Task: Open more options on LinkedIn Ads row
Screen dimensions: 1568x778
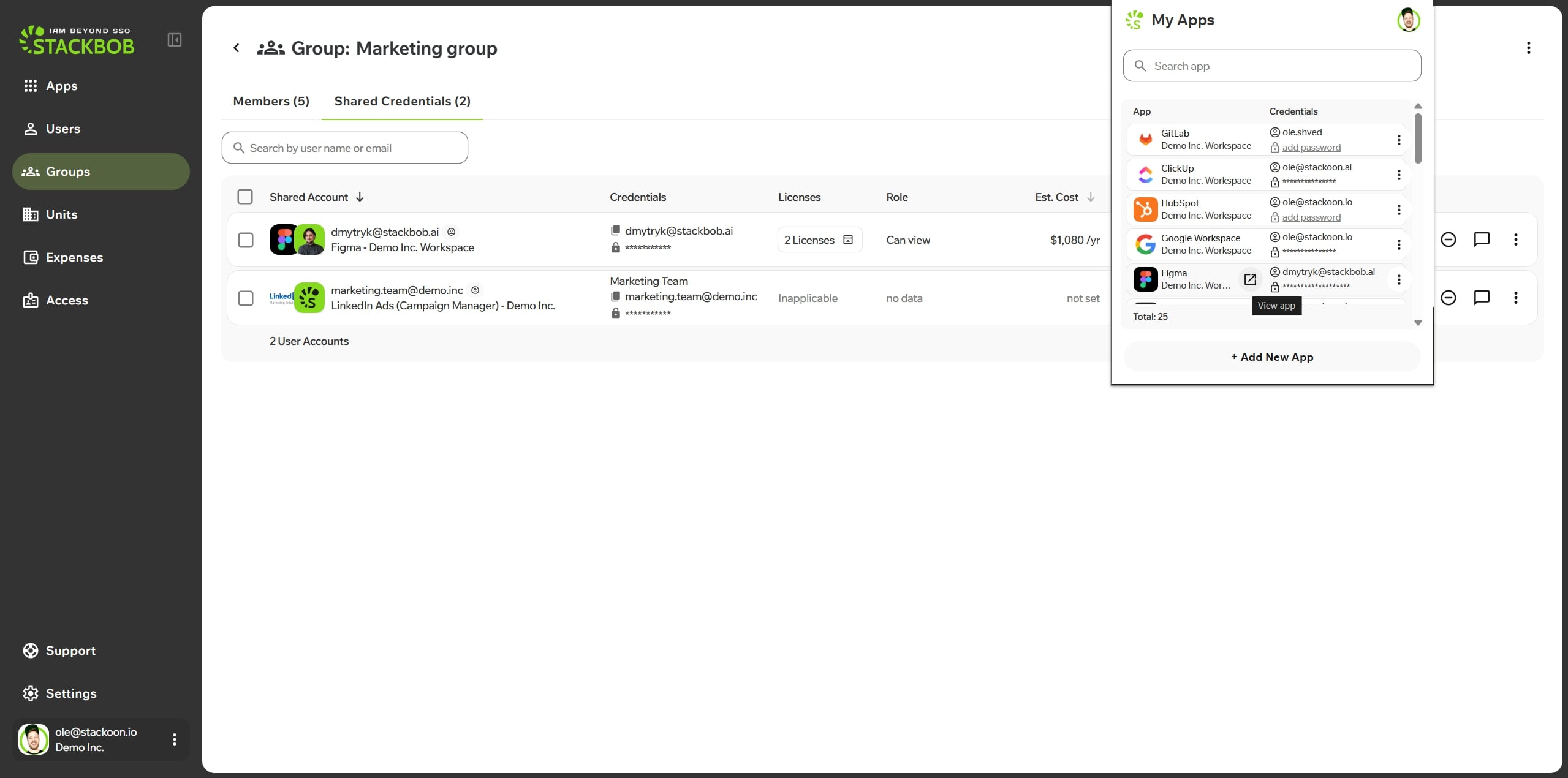Action: click(x=1516, y=298)
